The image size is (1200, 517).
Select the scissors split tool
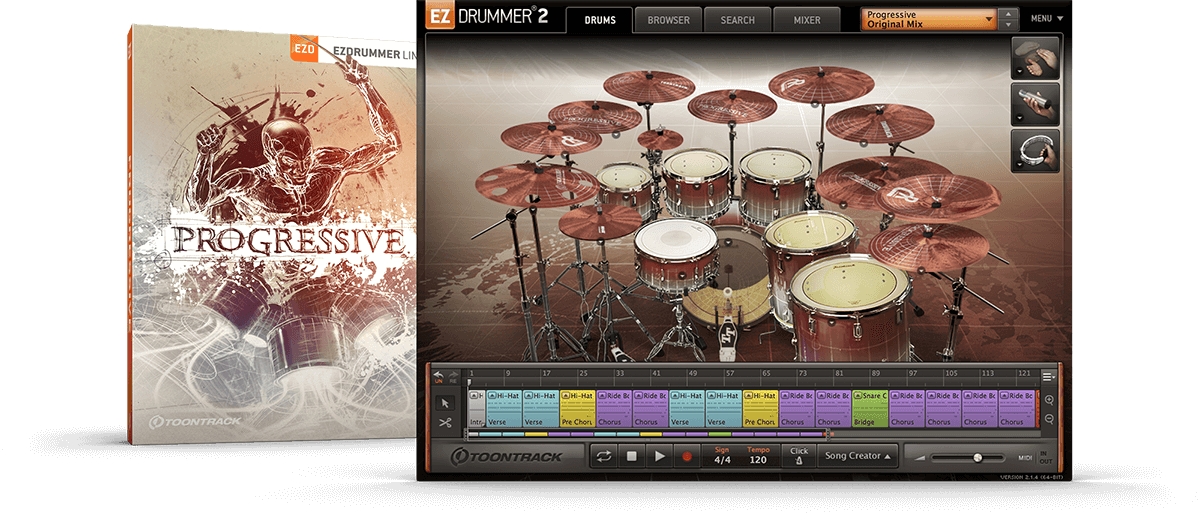(446, 423)
